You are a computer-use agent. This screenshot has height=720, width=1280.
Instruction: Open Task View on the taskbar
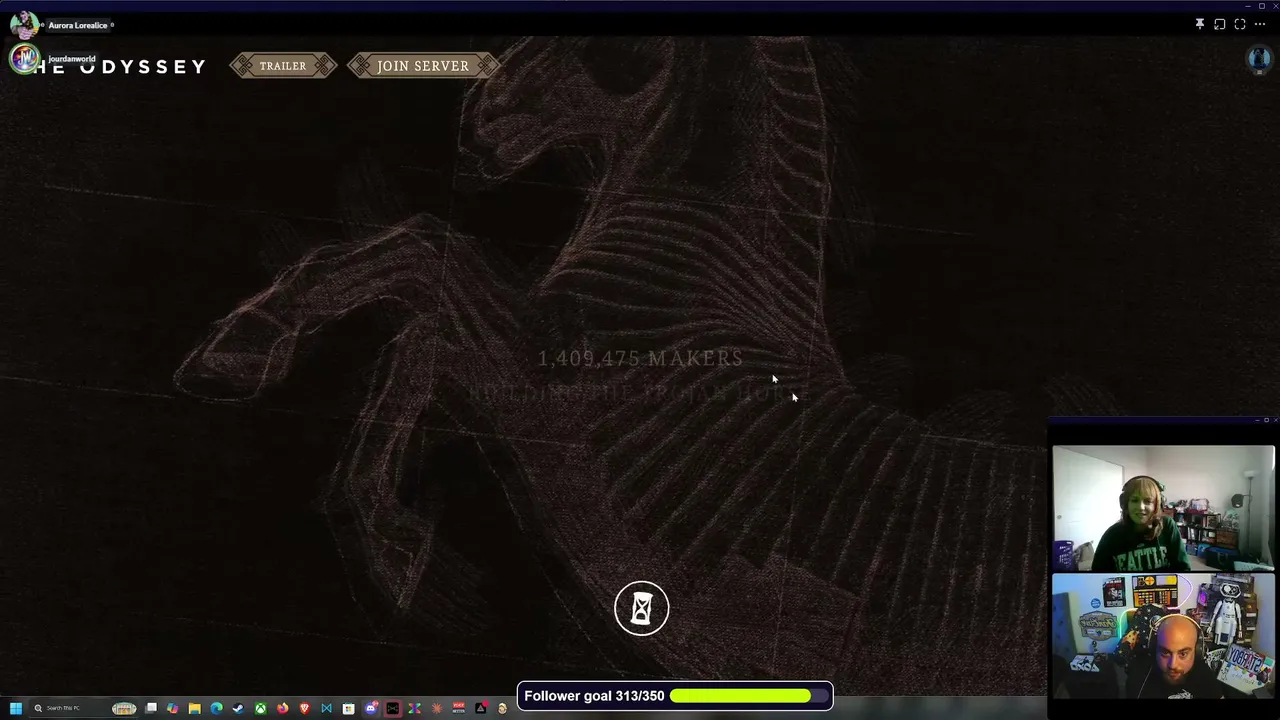[151, 708]
